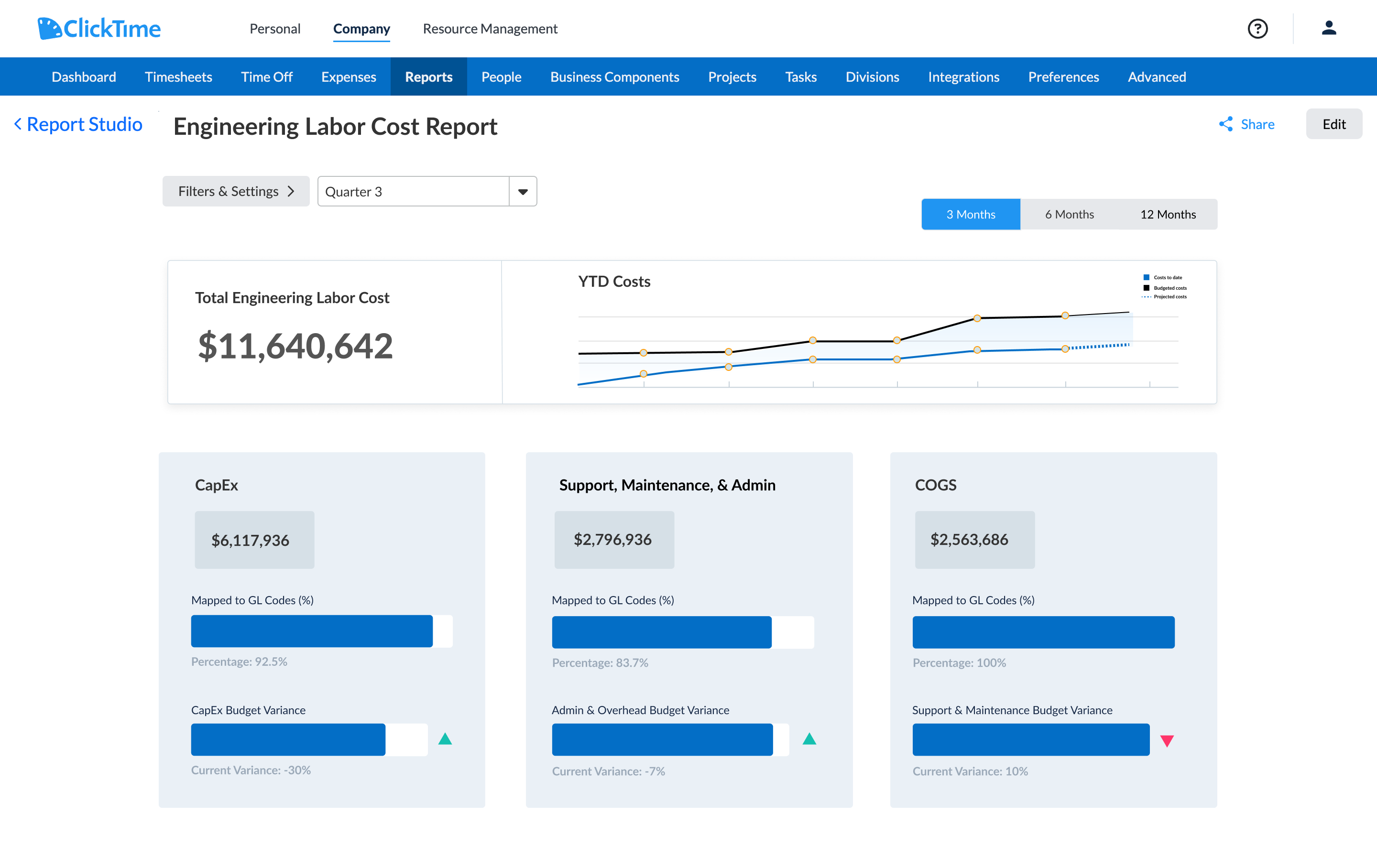The height and width of the screenshot is (868, 1377).
Task: Click the Edit button
Action: tap(1333, 124)
